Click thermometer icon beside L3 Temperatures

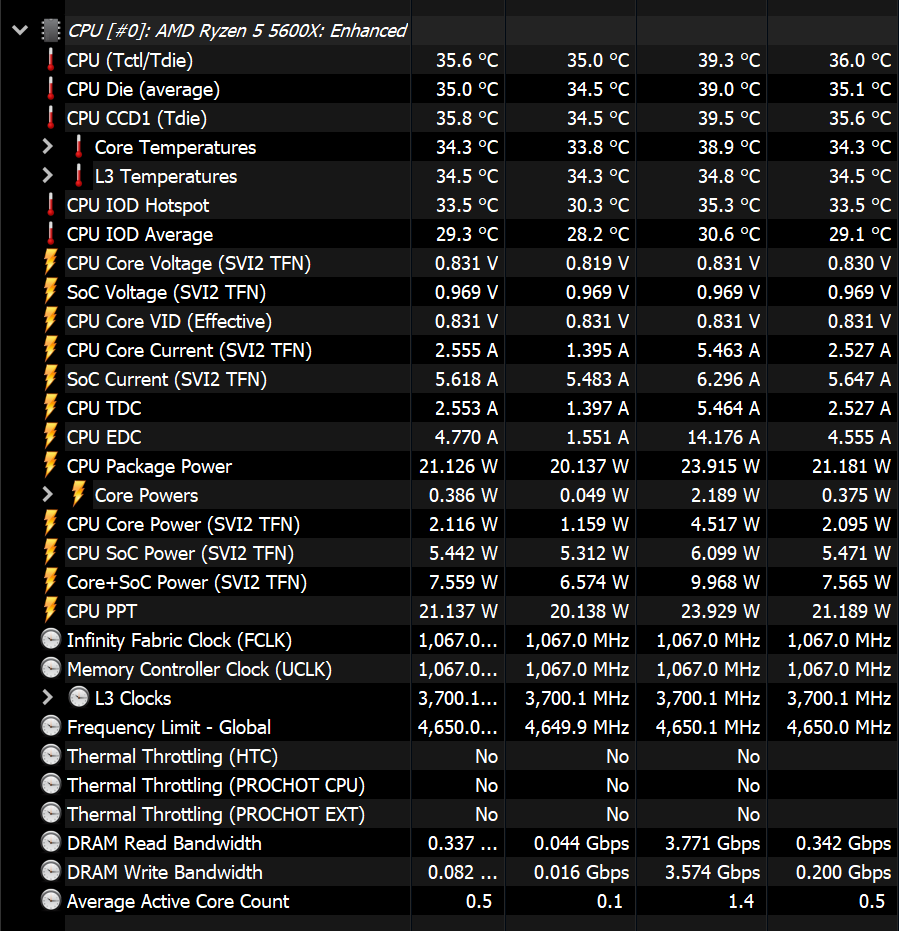coord(78,176)
